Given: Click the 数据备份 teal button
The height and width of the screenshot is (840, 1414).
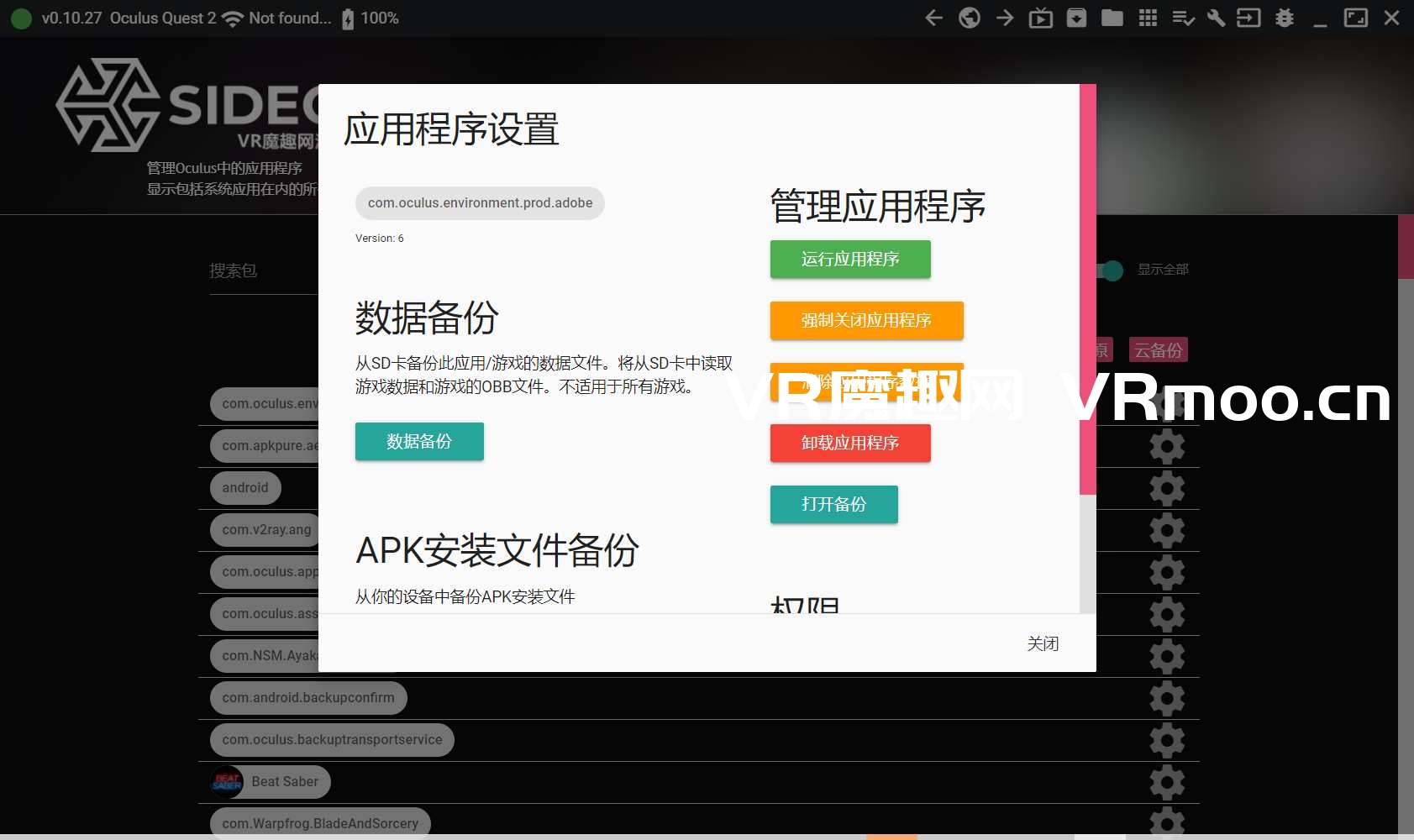Looking at the screenshot, I should click(419, 441).
